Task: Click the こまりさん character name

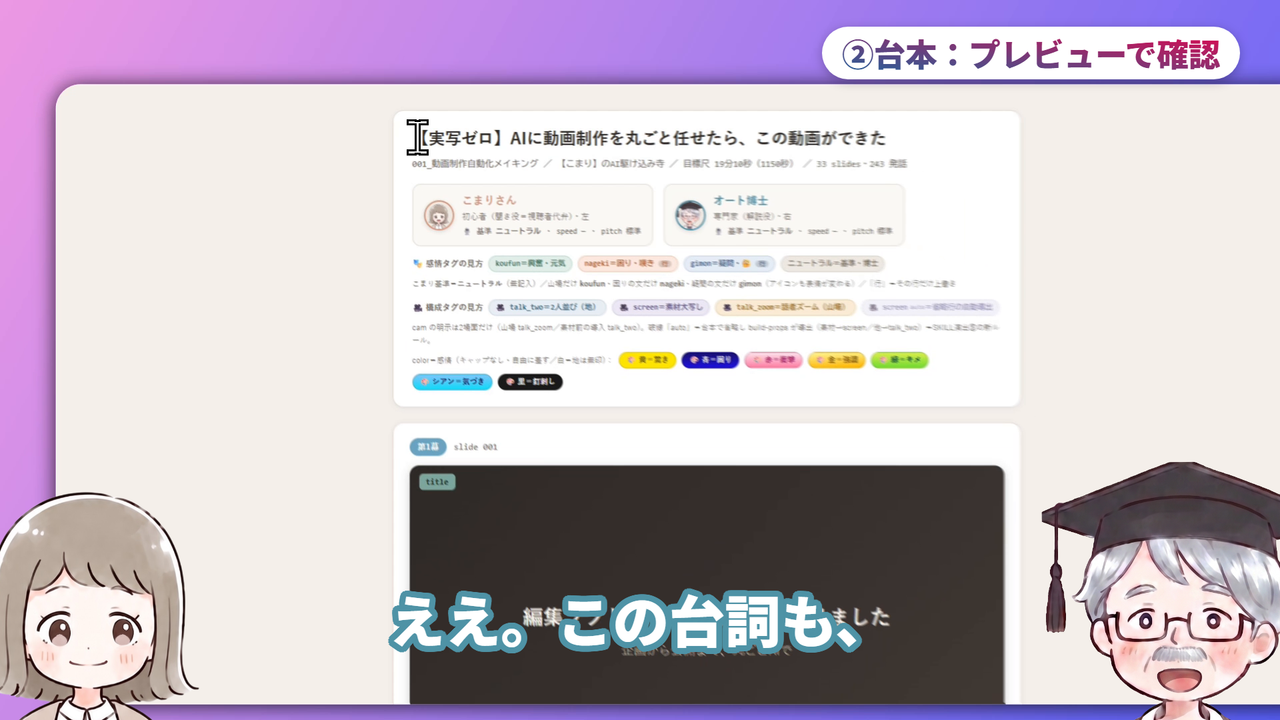Action: click(x=489, y=201)
